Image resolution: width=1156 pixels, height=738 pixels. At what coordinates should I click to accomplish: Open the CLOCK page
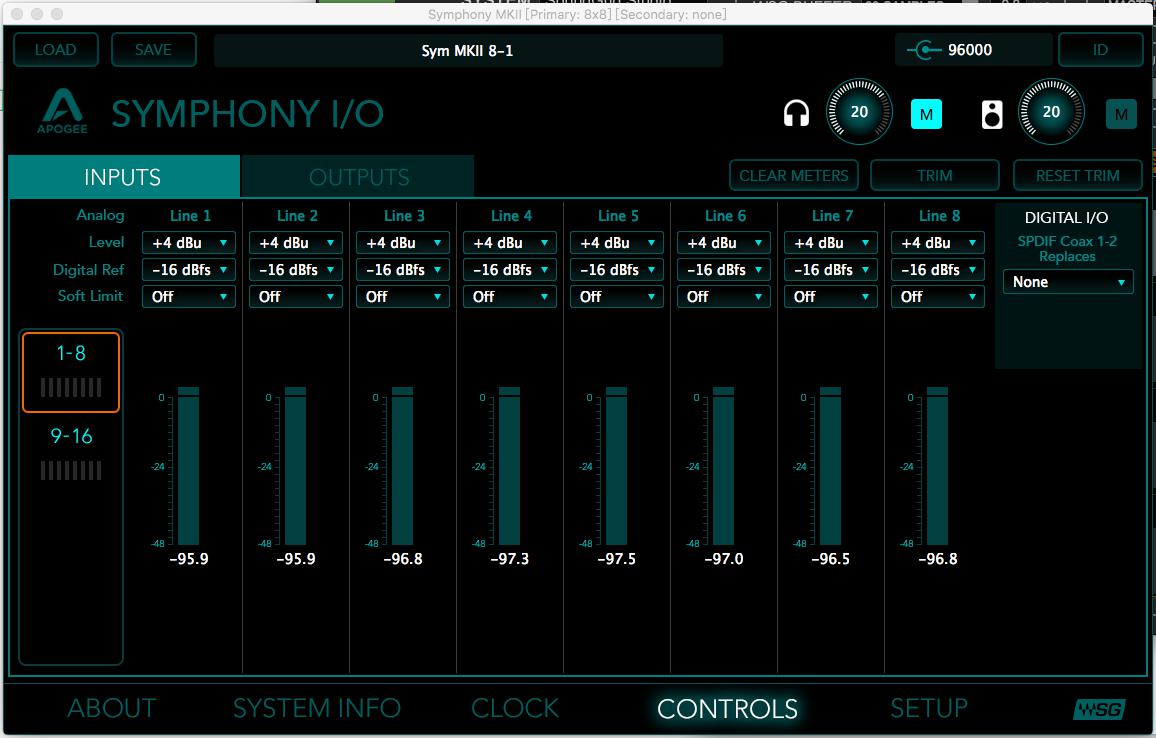point(515,708)
